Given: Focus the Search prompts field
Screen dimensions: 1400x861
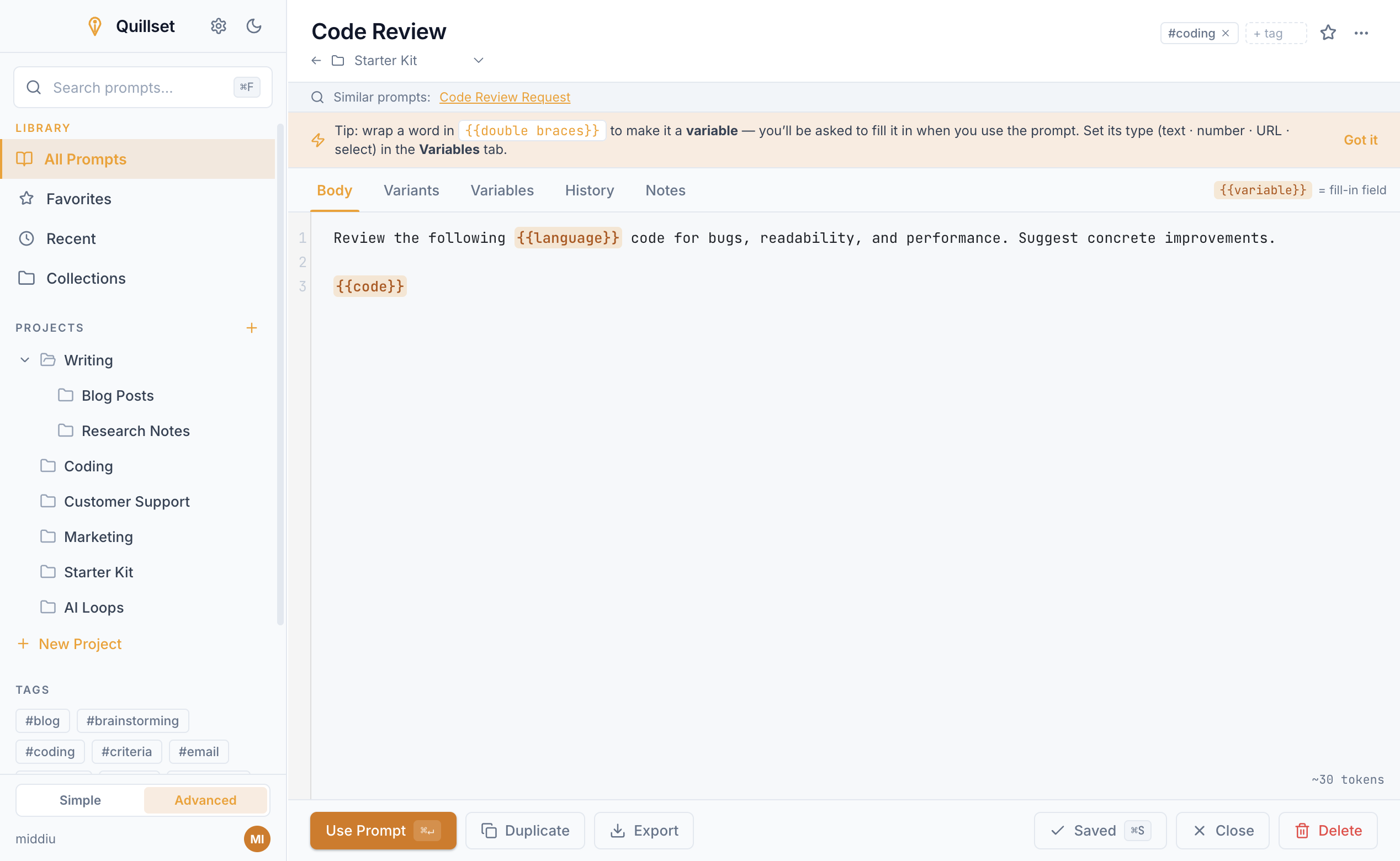Looking at the screenshot, I should pos(143,87).
